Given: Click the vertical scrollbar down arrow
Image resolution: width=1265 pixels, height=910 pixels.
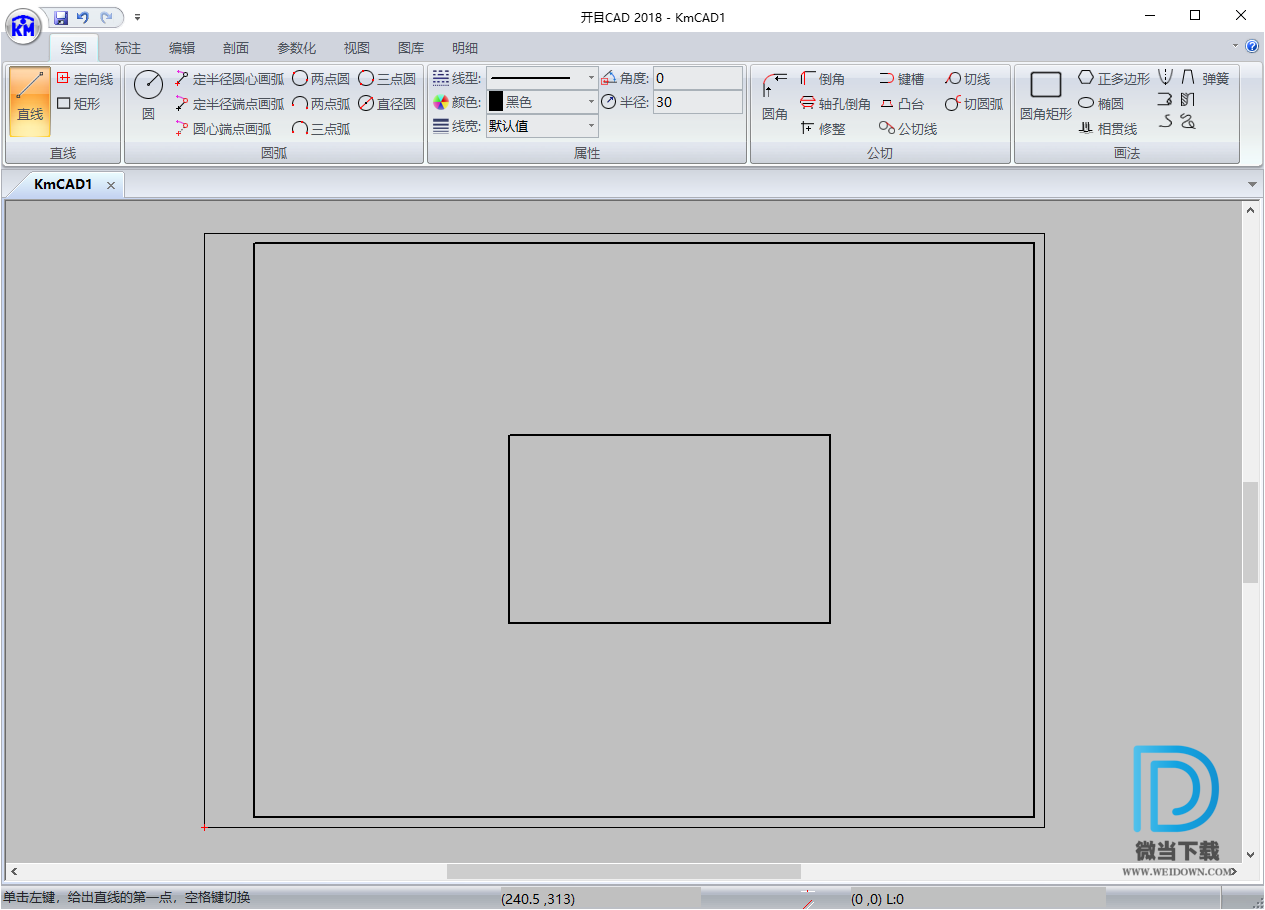Looking at the screenshot, I should [x=1250, y=855].
